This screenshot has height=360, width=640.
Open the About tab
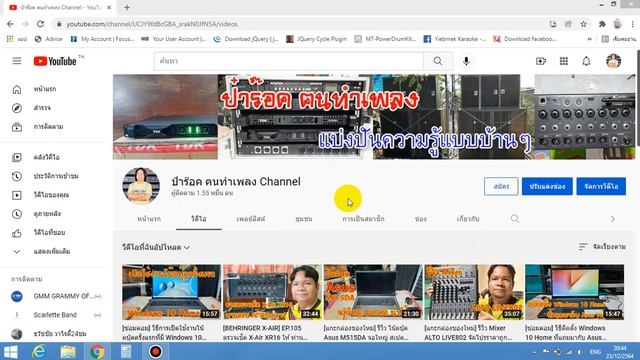tap(468, 219)
